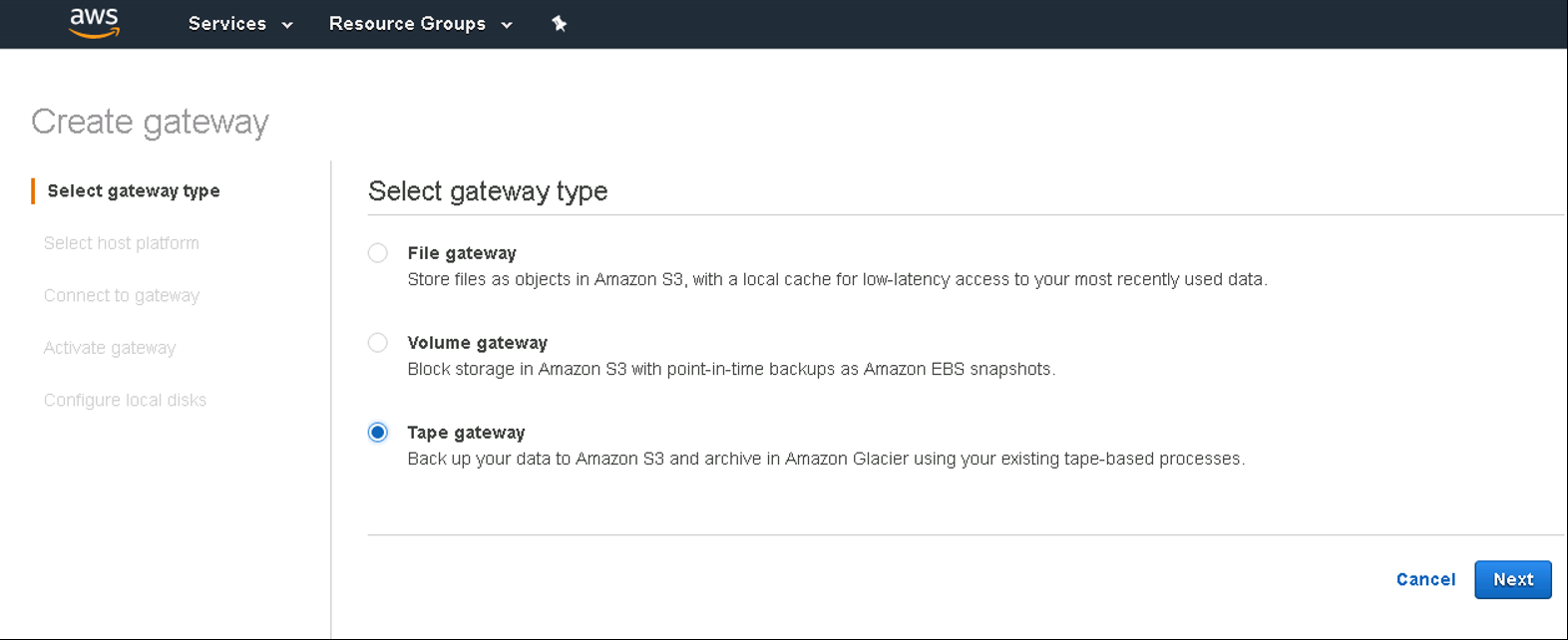The height and width of the screenshot is (640, 1568).
Task: Select the File gateway radio button
Action: click(x=378, y=253)
